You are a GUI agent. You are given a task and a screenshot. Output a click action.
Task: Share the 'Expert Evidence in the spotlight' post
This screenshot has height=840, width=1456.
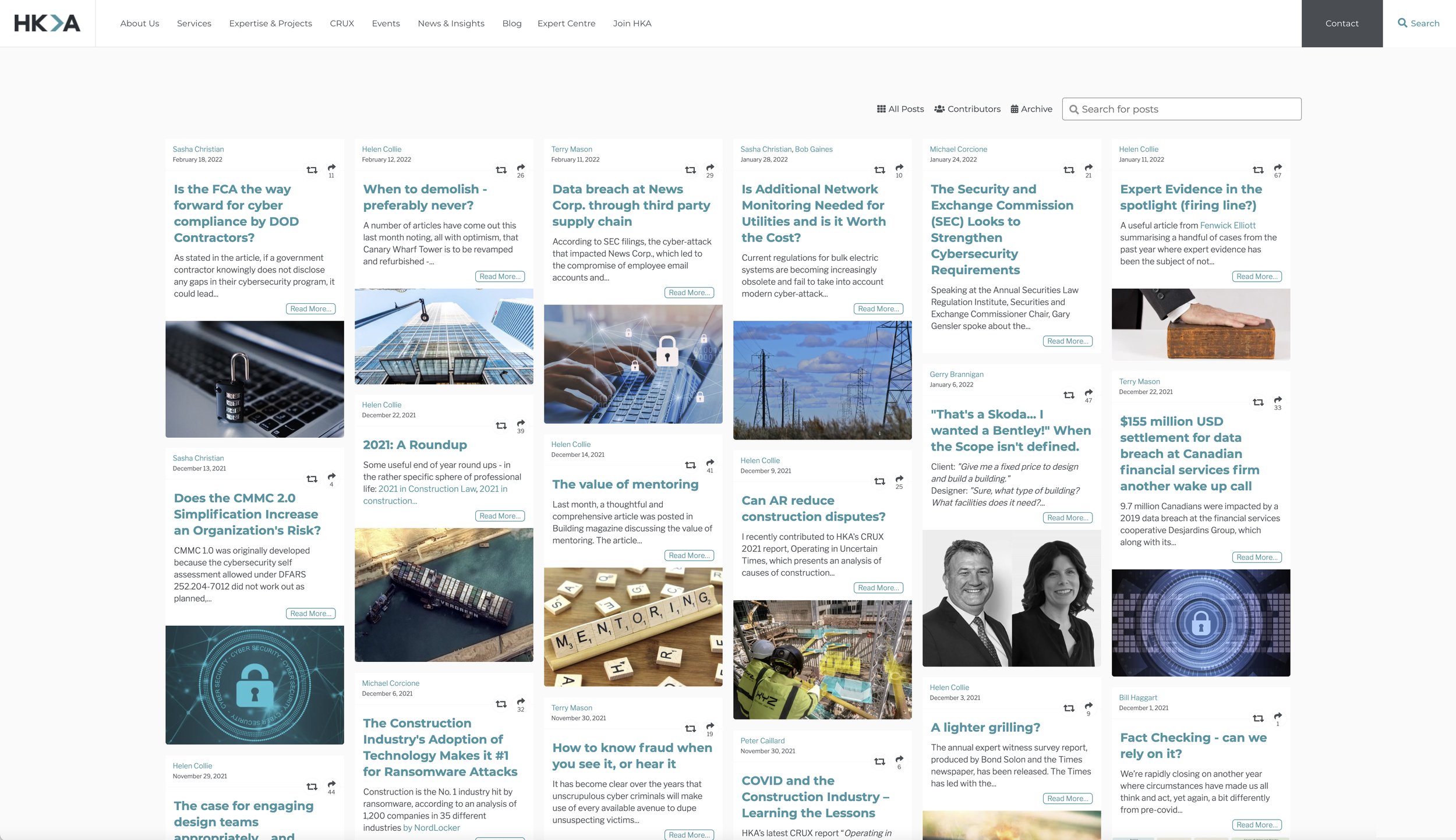1278,168
